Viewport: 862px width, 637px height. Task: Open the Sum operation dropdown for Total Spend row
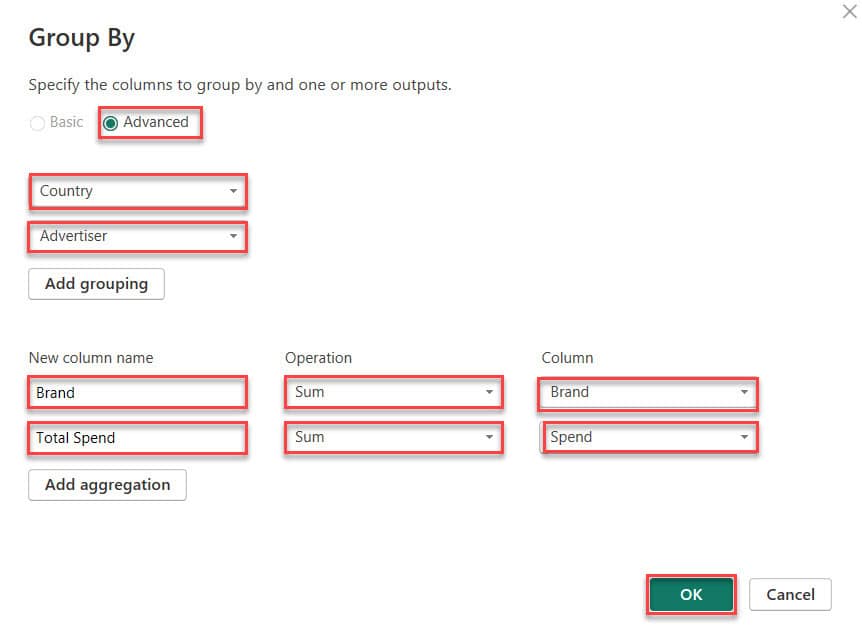(394, 437)
